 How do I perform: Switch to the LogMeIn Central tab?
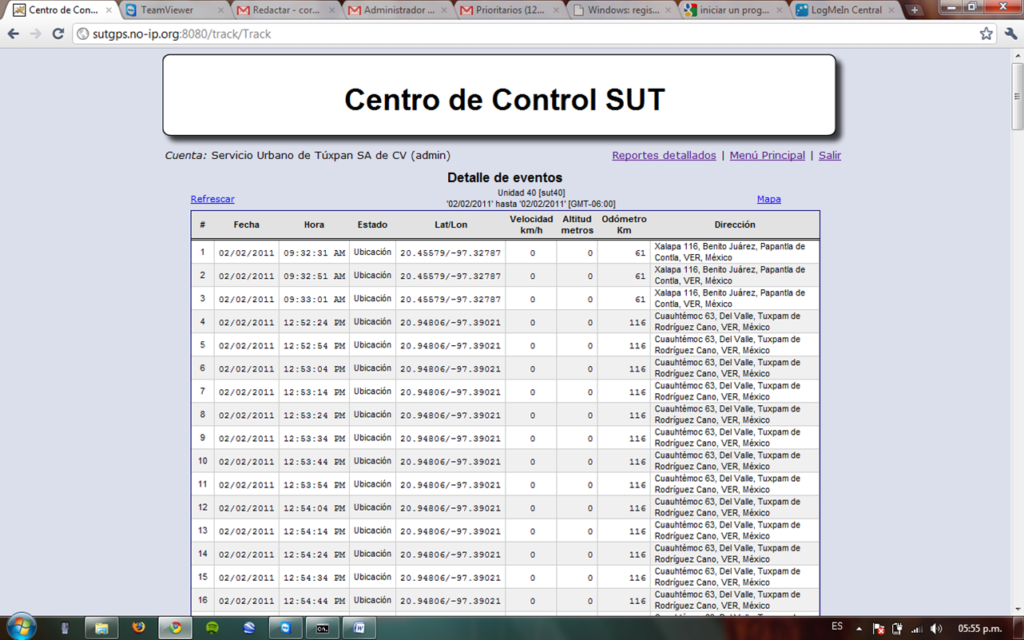click(846, 10)
